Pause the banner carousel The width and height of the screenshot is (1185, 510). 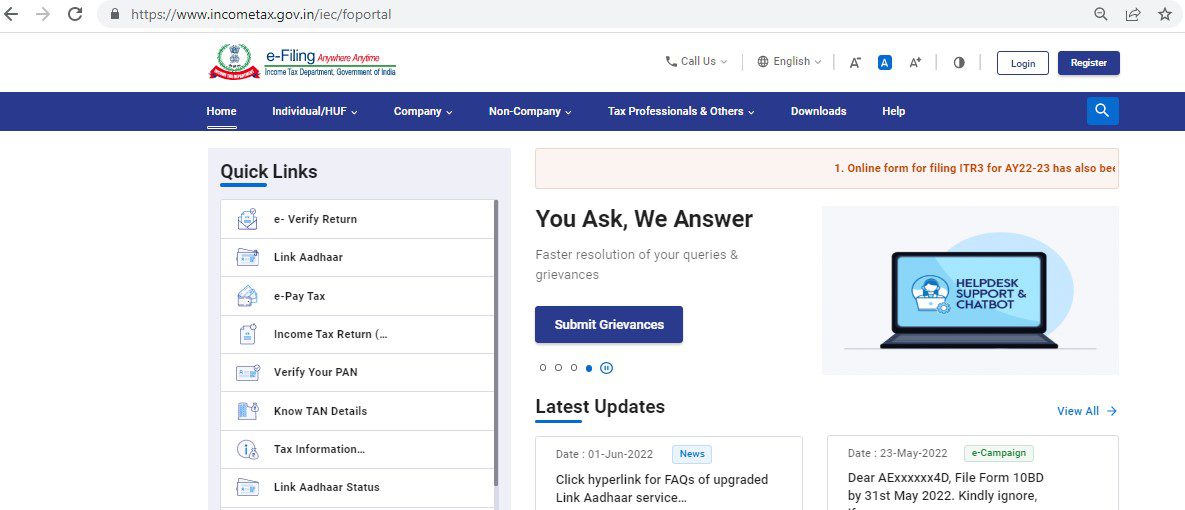pos(606,368)
